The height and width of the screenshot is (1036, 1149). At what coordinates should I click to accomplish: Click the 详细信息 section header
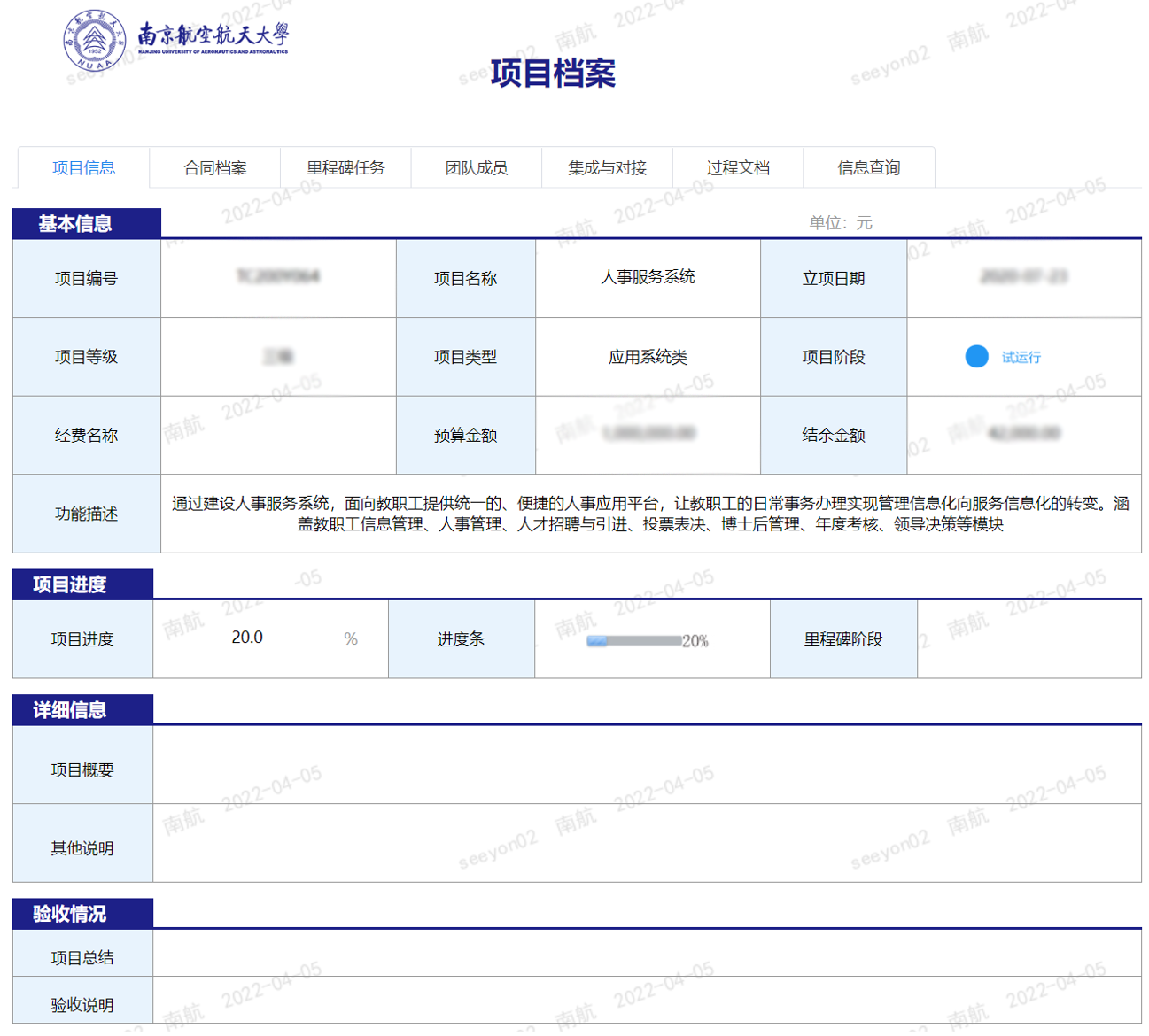click(82, 710)
